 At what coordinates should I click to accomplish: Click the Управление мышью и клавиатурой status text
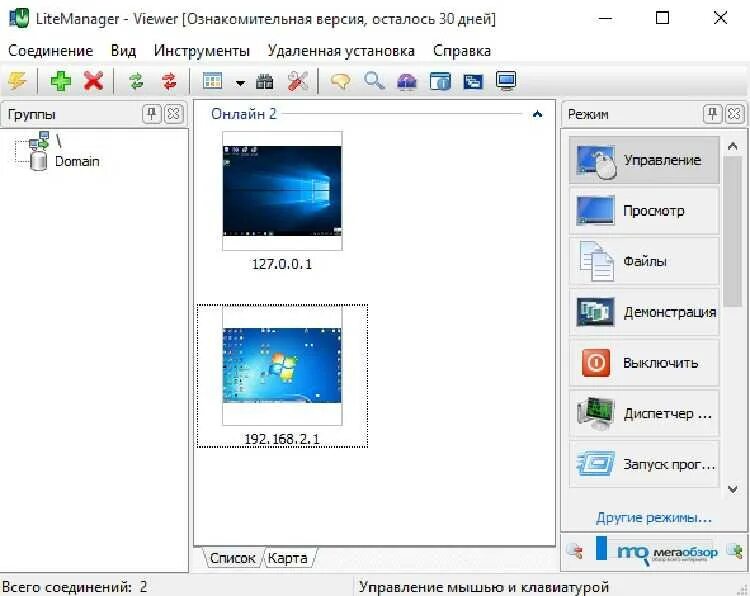point(484,587)
